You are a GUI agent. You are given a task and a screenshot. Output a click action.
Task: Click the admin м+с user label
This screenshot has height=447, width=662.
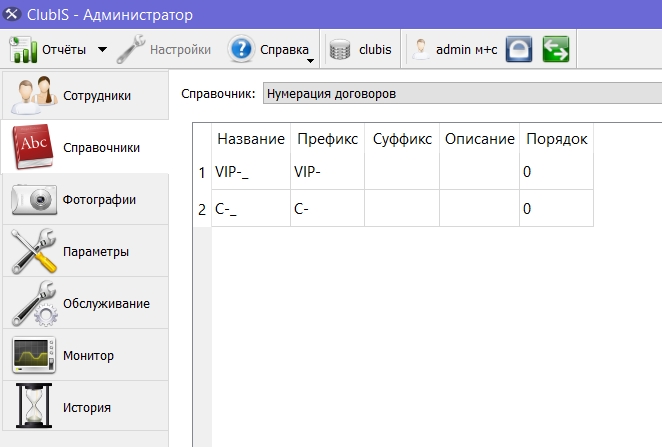pos(467,50)
